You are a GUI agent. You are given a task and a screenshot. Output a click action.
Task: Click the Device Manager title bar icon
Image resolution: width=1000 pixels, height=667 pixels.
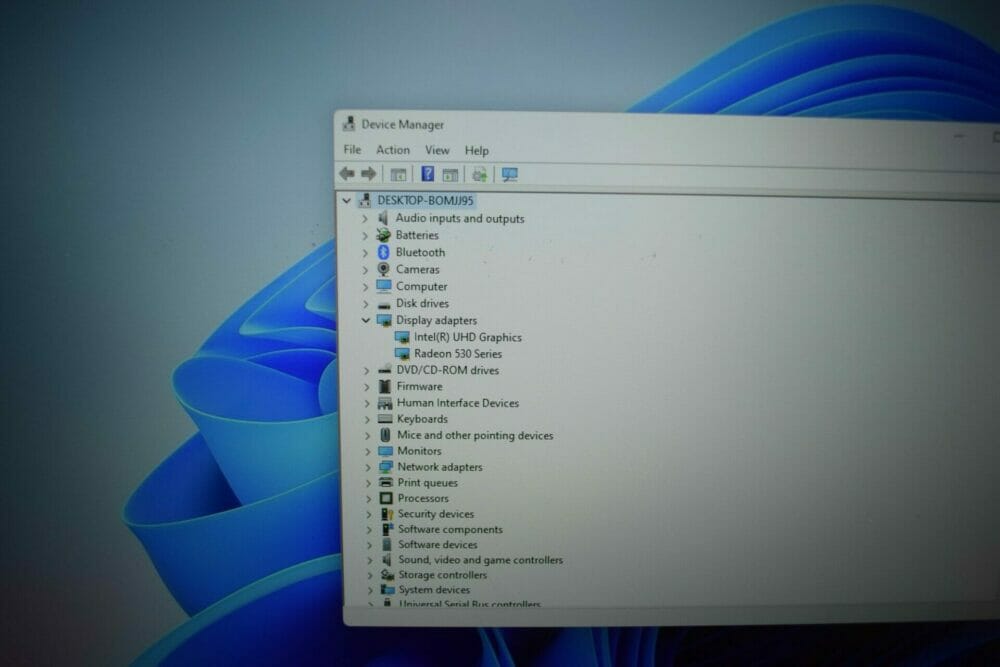coord(349,124)
